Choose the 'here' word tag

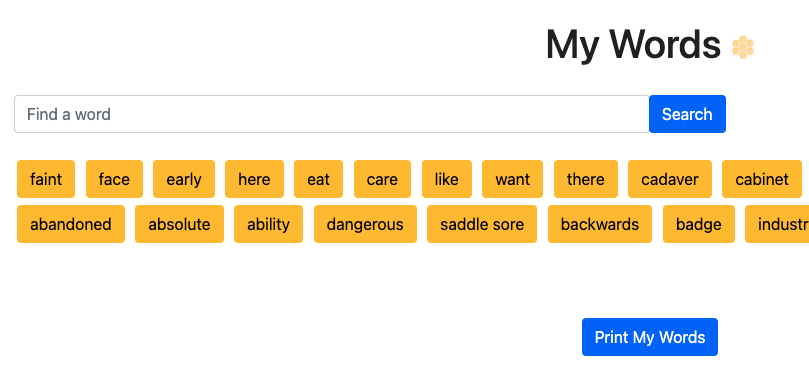tap(254, 179)
